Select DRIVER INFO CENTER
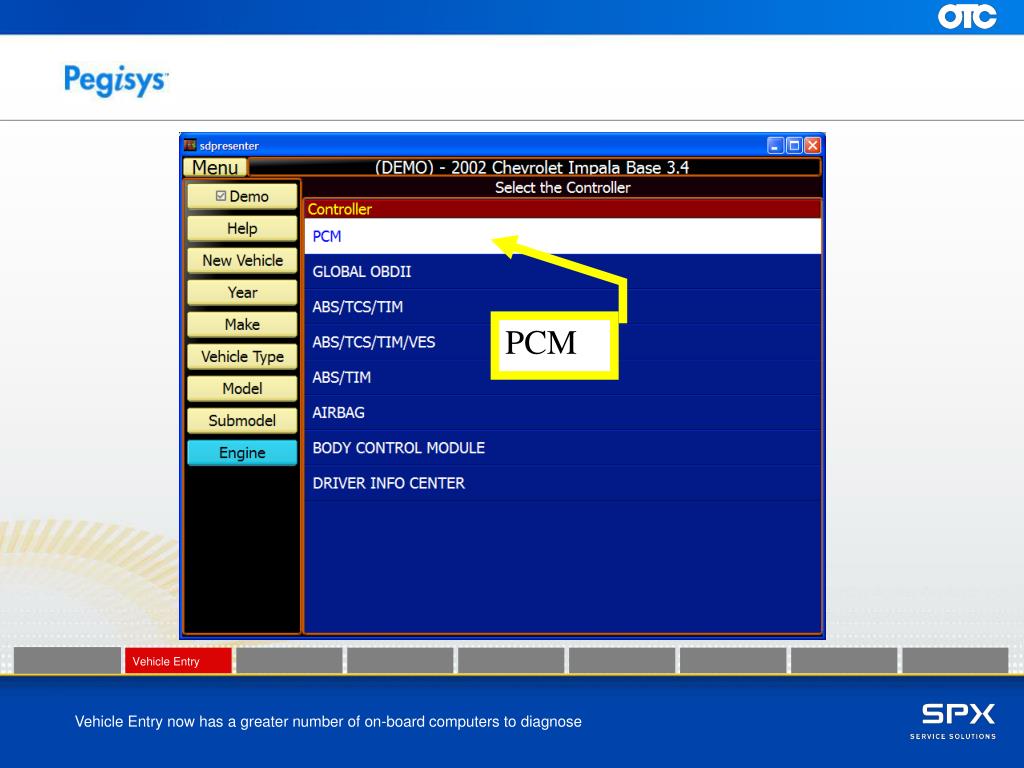 562,483
